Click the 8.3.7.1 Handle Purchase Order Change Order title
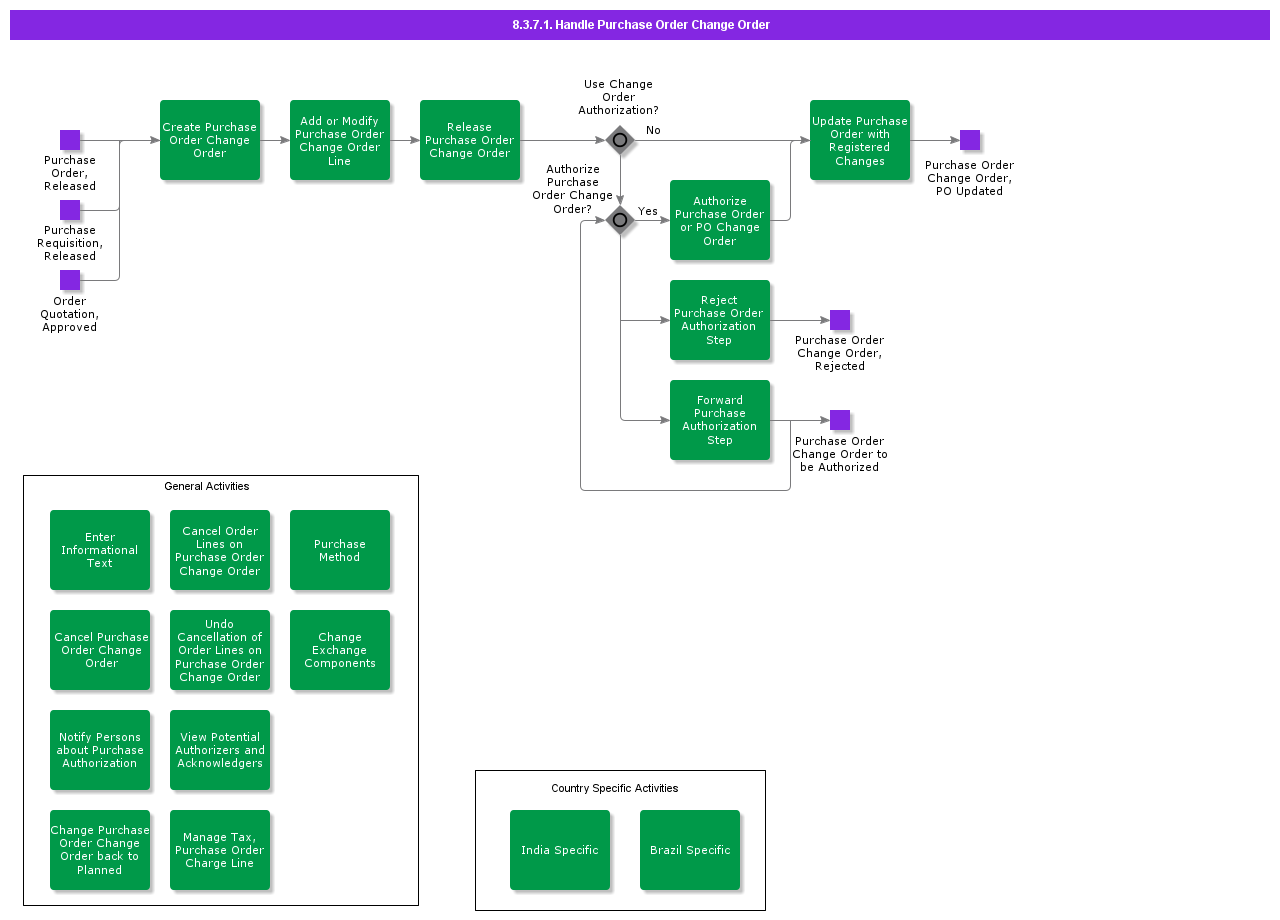 (641, 25)
